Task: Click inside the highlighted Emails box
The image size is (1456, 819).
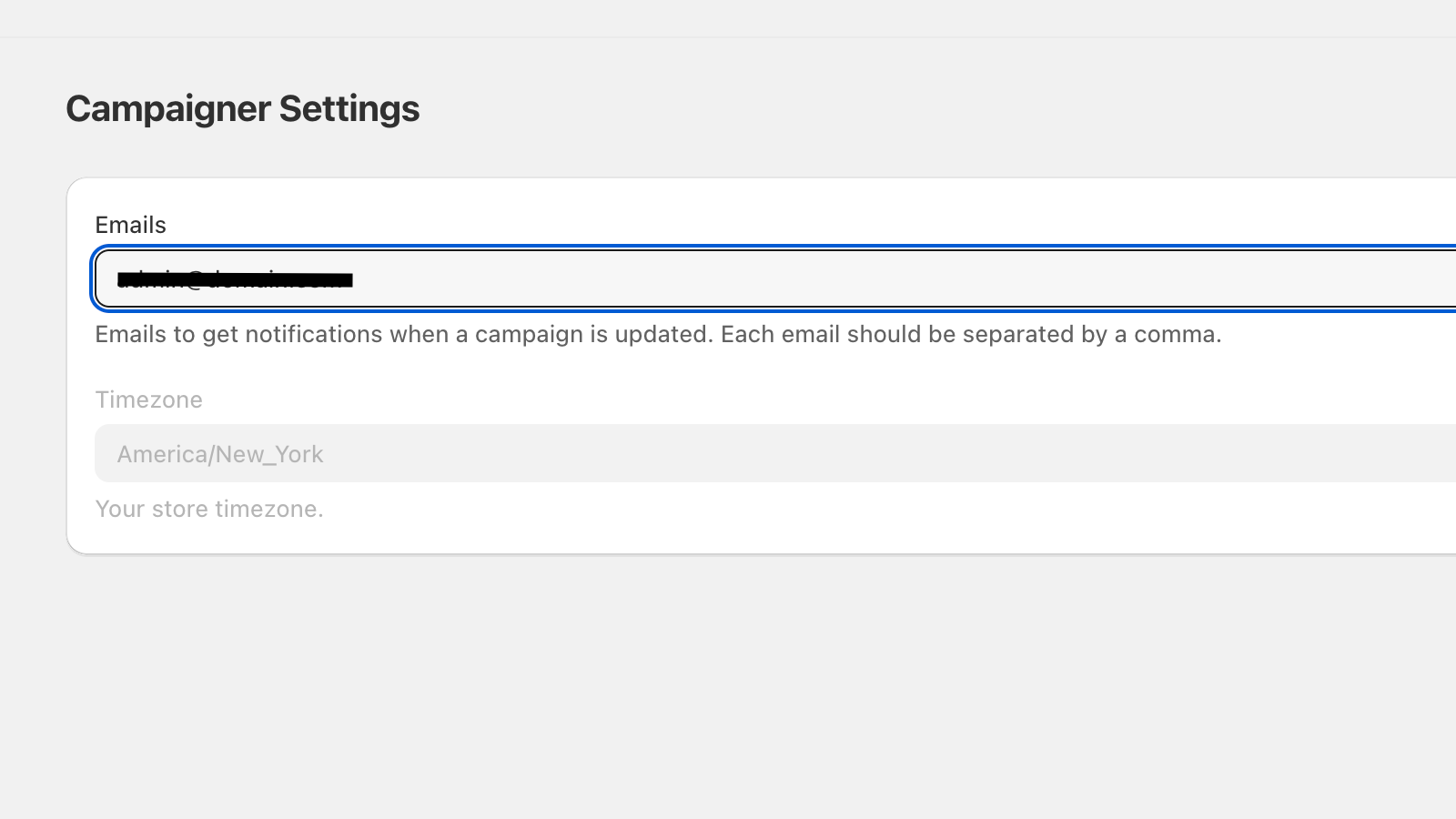Action: pyautogui.click(x=637, y=279)
